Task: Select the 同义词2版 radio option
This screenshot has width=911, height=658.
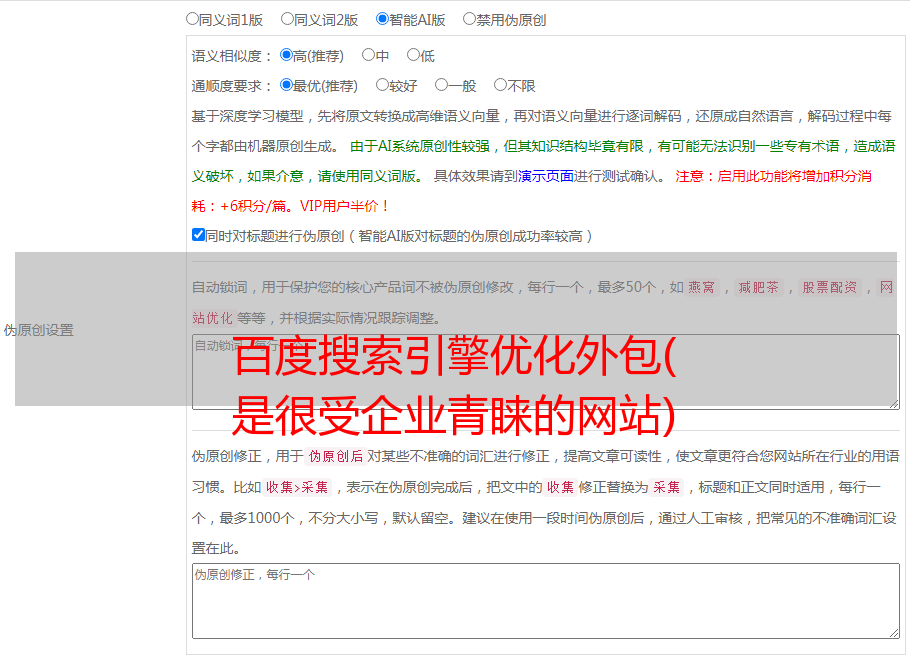Action: (x=287, y=19)
